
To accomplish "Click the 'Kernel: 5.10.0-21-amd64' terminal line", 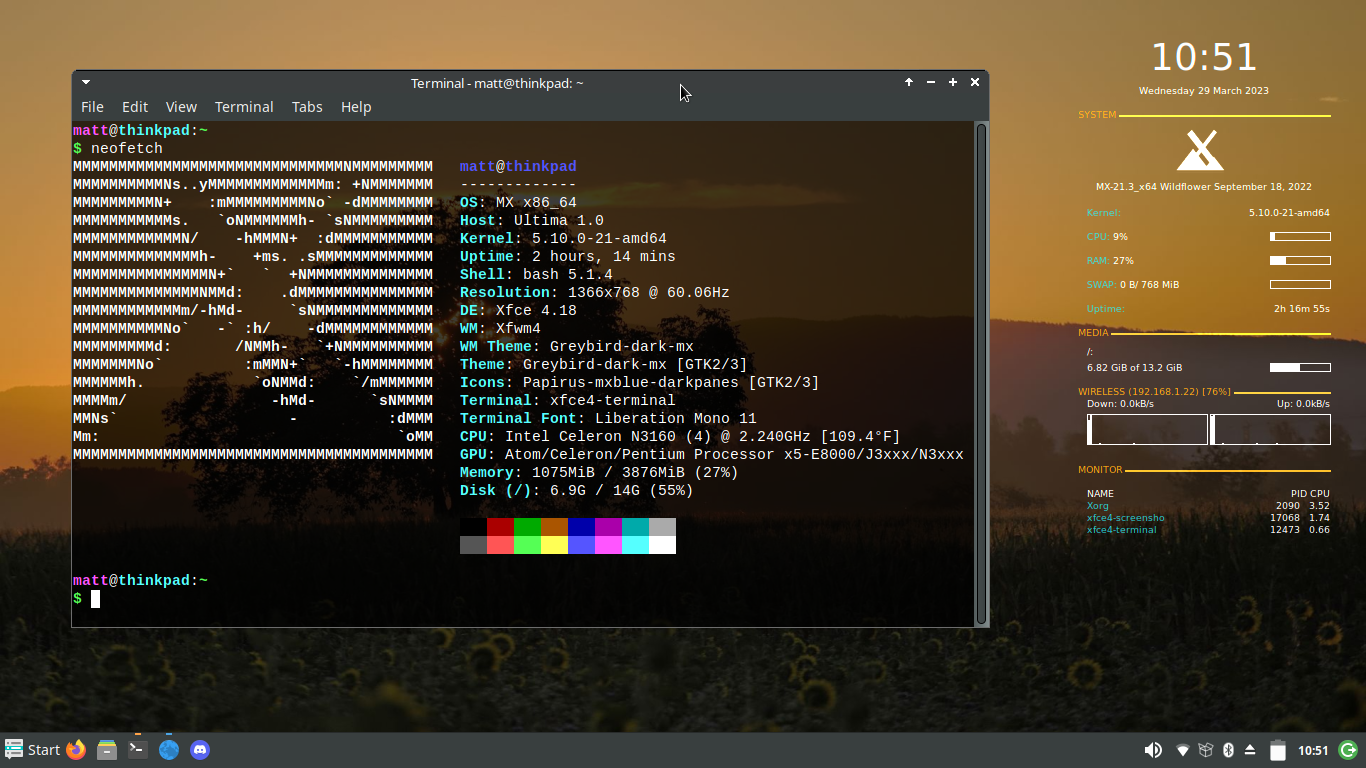I will point(563,239).
